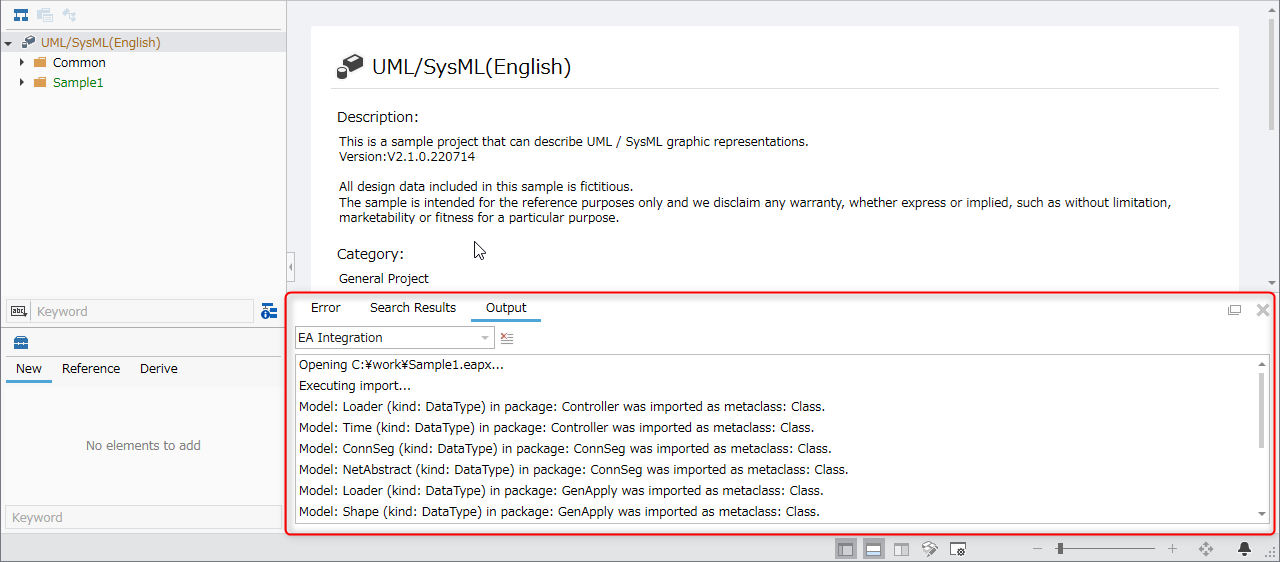Toggle the right side pane layout button

pyautogui.click(x=901, y=549)
